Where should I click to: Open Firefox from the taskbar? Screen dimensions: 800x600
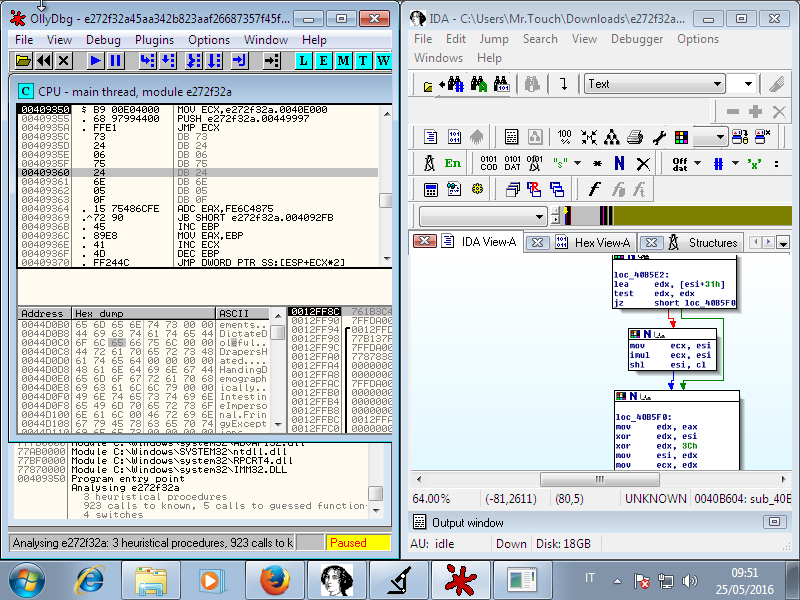pos(274,580)
